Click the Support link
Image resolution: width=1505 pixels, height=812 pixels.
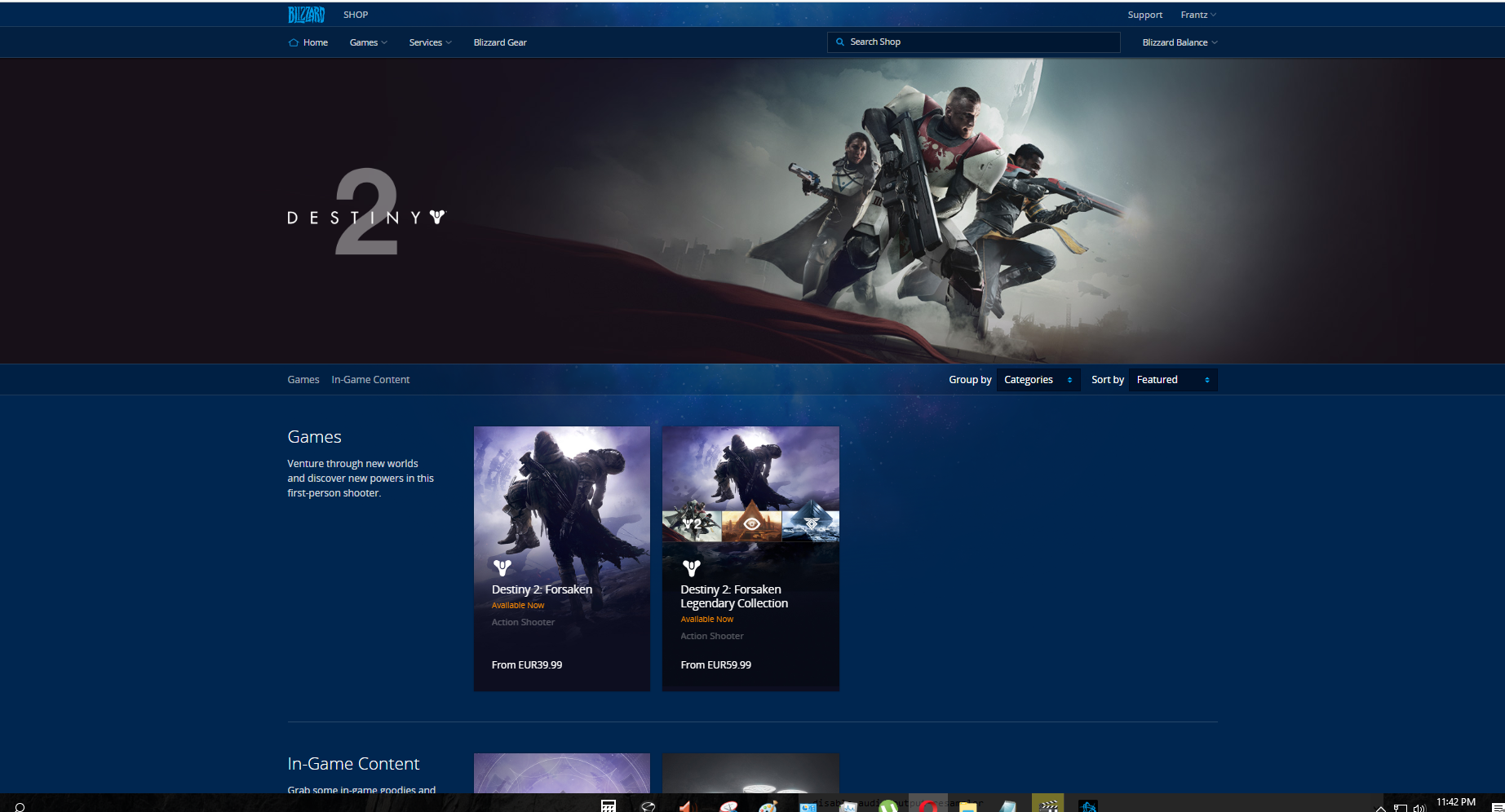pos(1144,15)
